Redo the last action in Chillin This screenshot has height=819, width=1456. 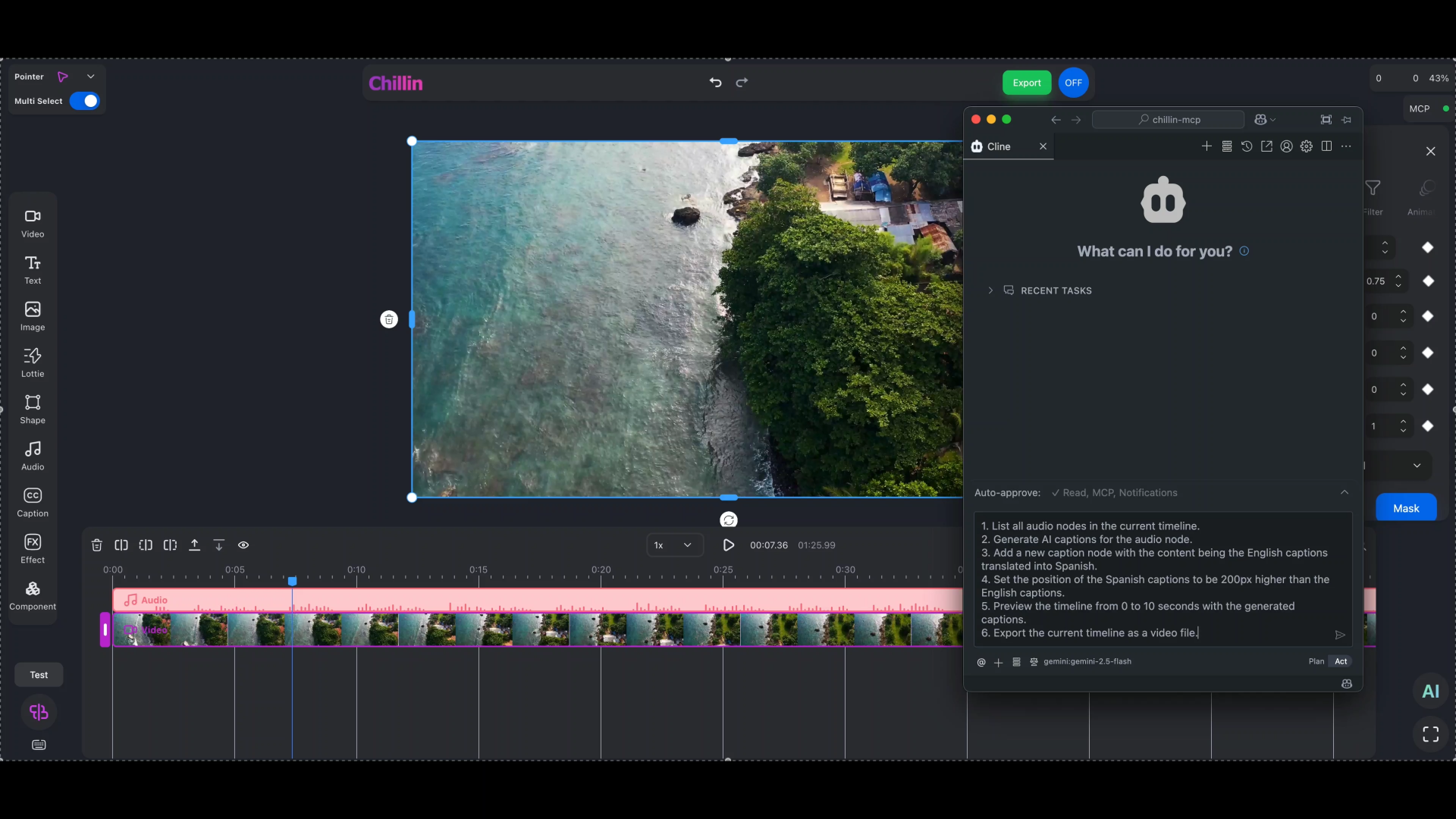742,83
